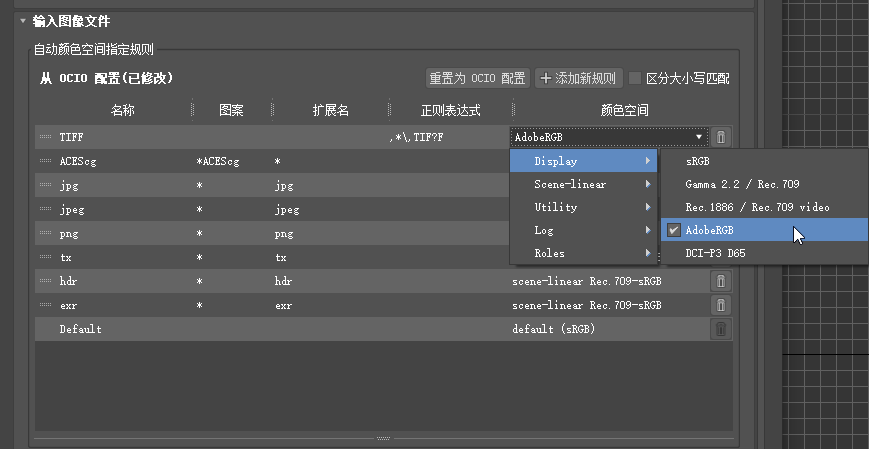Screen dimensions: 869x449
Task: Click the panel resize grip below the list
Action: pos(384,438)
